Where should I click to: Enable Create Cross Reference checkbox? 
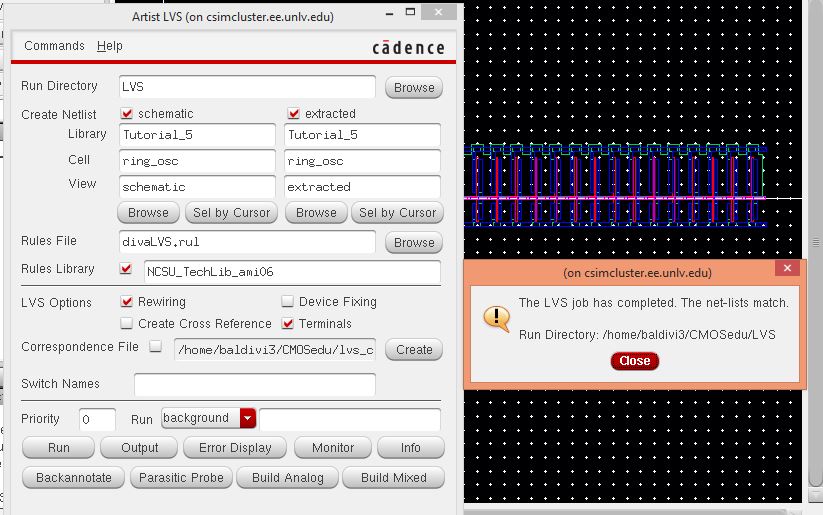click(x=127, y=324)
